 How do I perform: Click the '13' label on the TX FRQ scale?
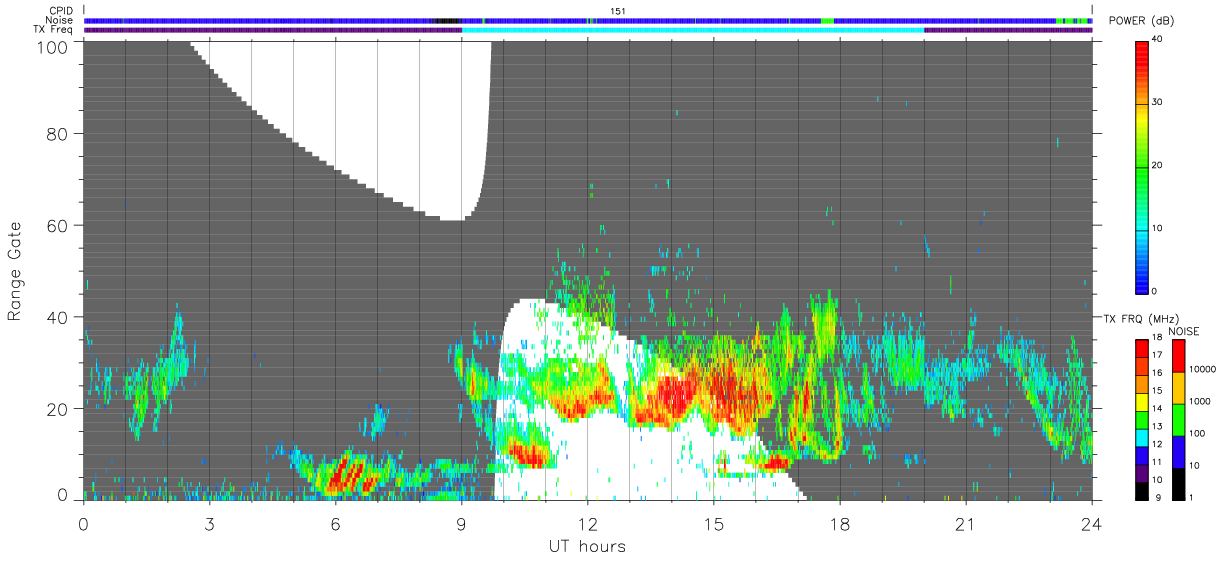click(1158, 426)
